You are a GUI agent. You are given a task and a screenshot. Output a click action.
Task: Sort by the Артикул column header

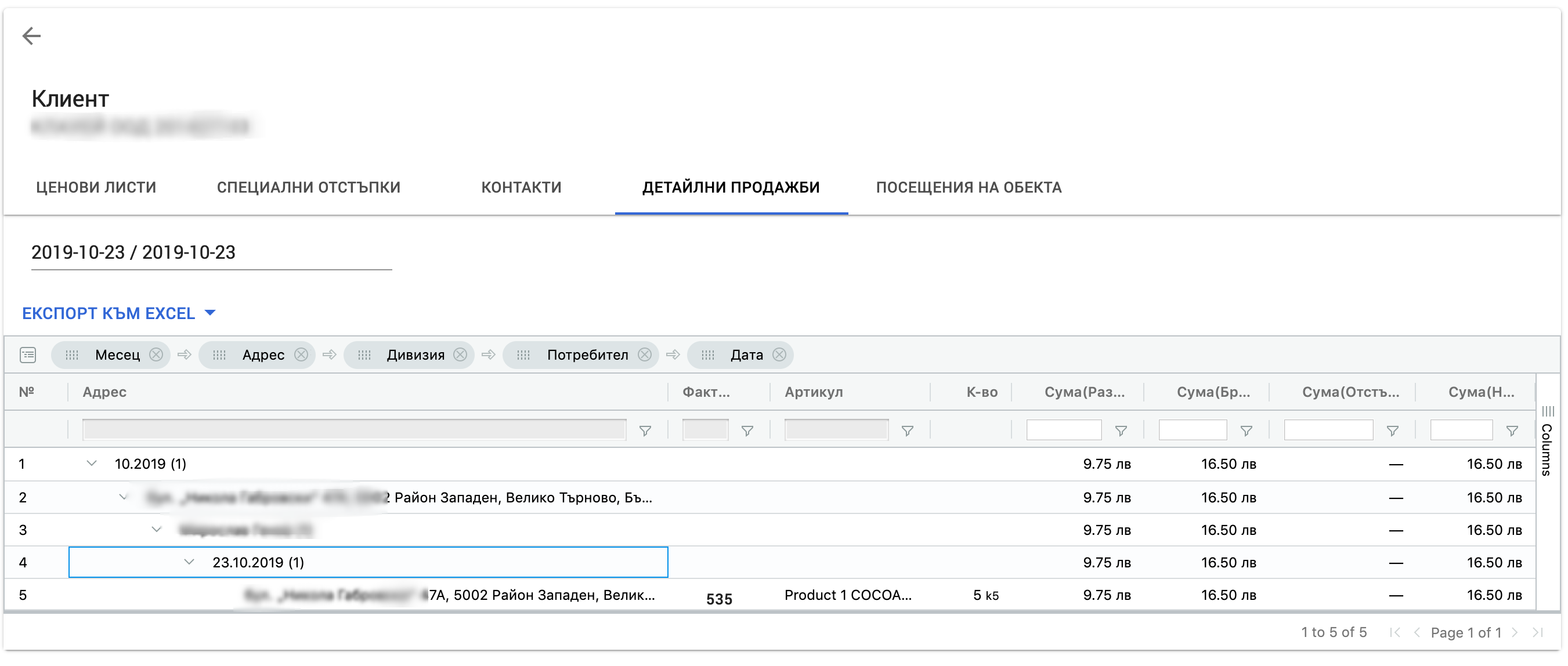pos(814,392)
